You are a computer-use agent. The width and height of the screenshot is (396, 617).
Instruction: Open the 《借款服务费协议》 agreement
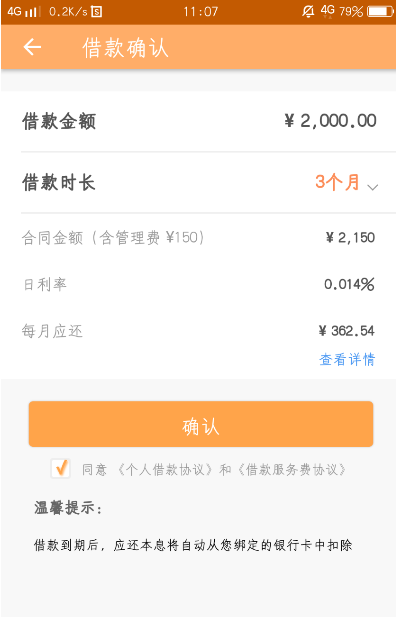click(x=292, y=470)
